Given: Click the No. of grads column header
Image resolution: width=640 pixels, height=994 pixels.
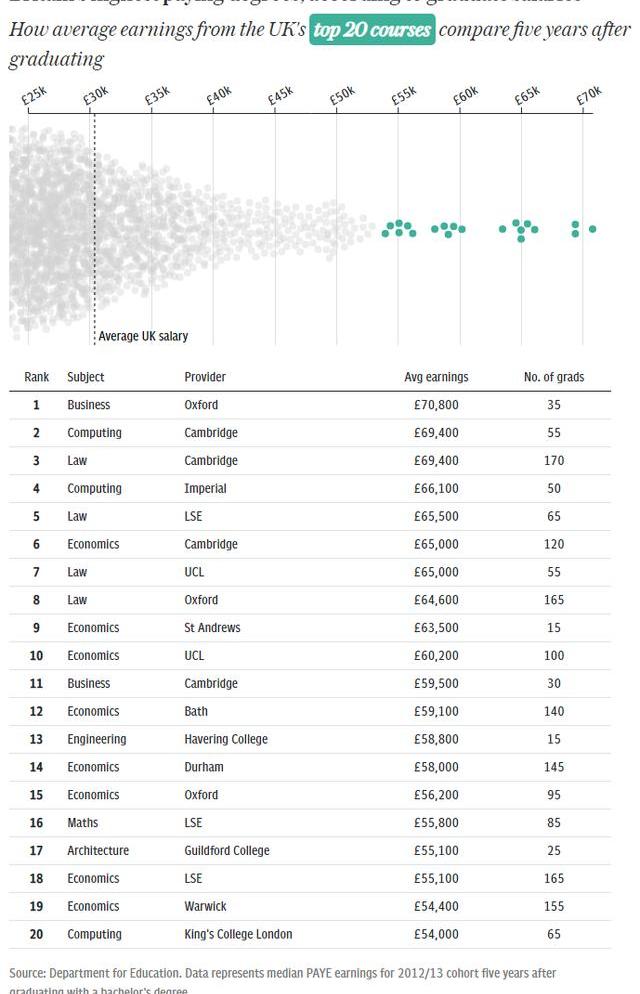Looking at the screenshot, I should tap(554, 377).
